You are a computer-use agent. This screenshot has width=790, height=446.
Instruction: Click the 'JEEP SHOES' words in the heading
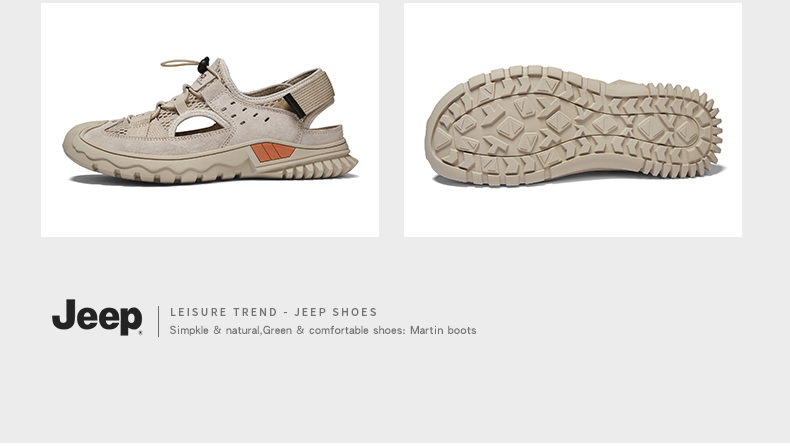(x=336, y=312)
